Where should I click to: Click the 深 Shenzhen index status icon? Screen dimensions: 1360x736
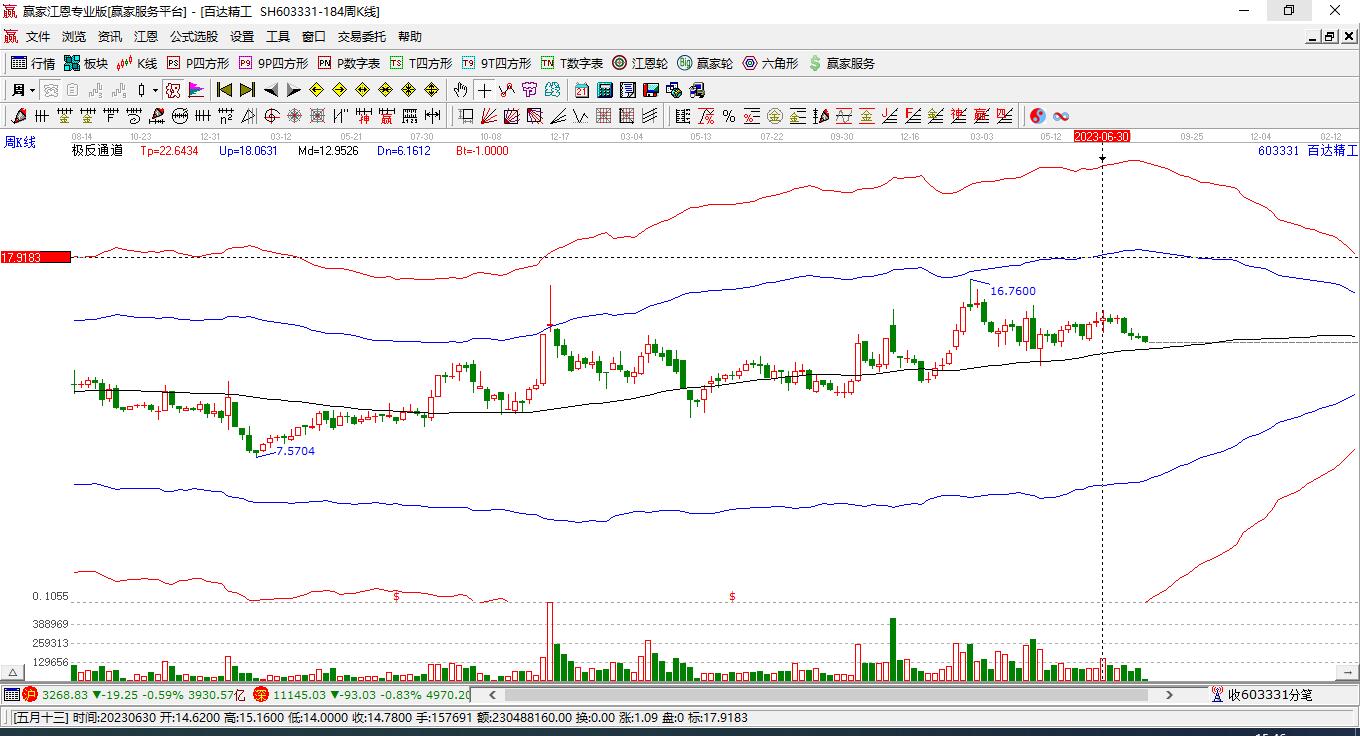pos(261,694)
